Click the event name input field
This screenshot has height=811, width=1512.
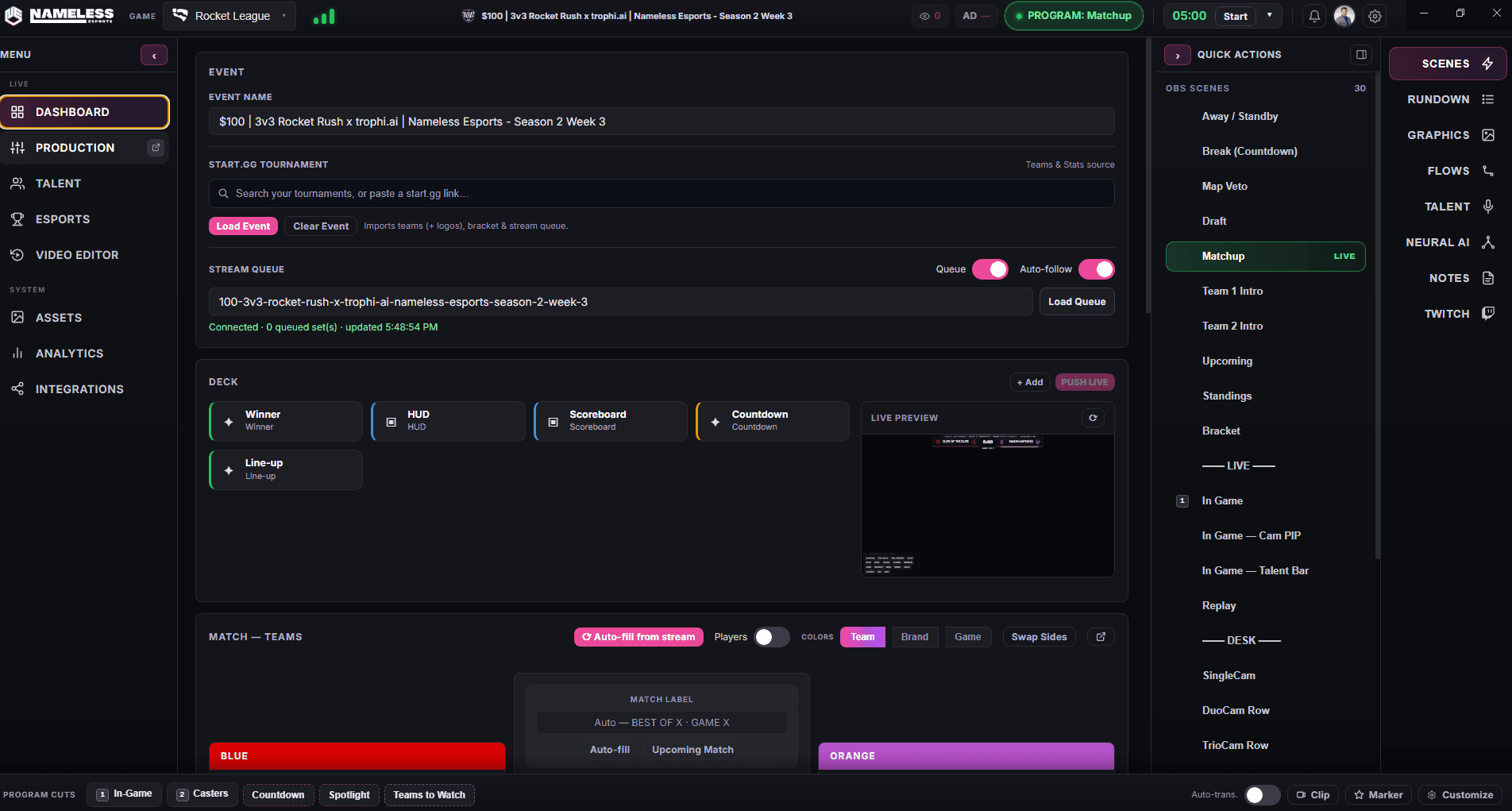click(x=661, y=122)
